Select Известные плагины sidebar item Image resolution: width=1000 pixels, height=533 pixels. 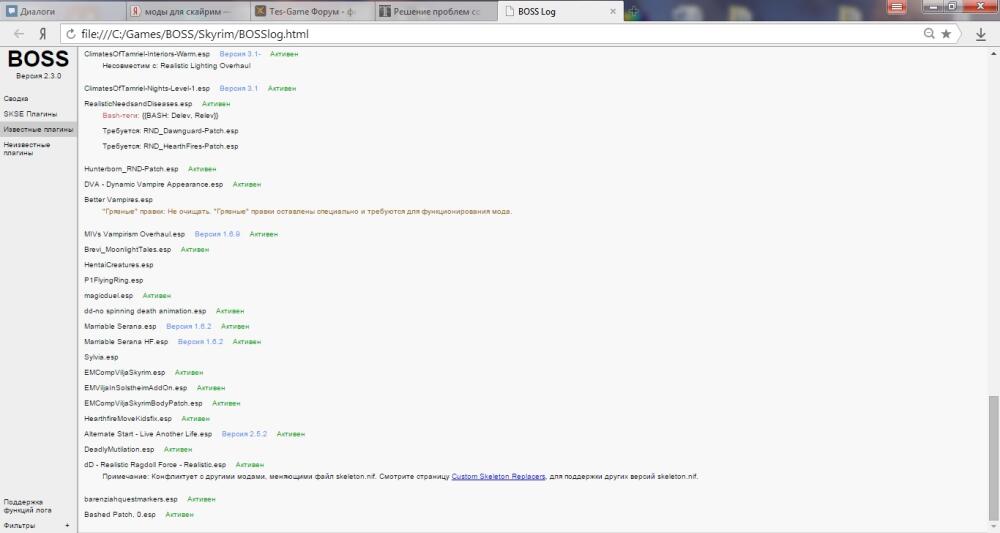coord(38,129)
